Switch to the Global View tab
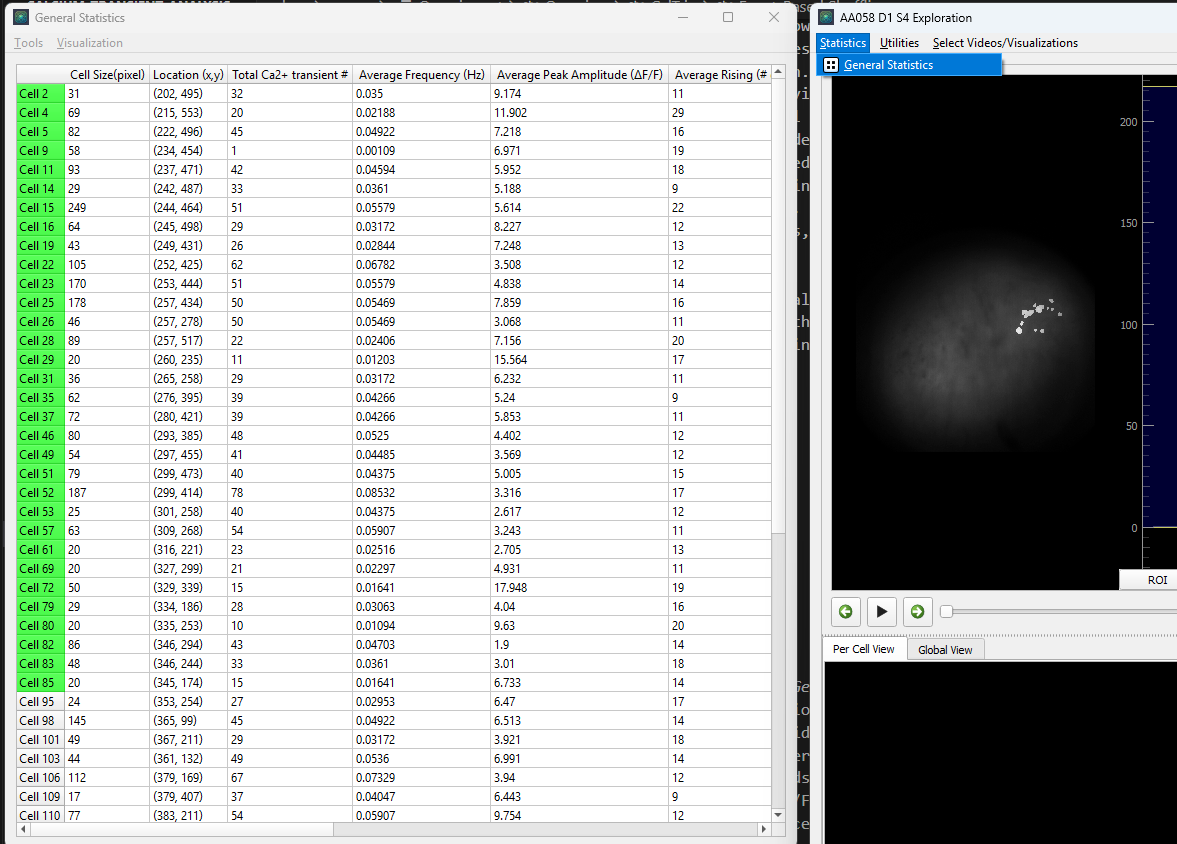The height and width of the screenshot is (844, 1177). pos(945,650)
